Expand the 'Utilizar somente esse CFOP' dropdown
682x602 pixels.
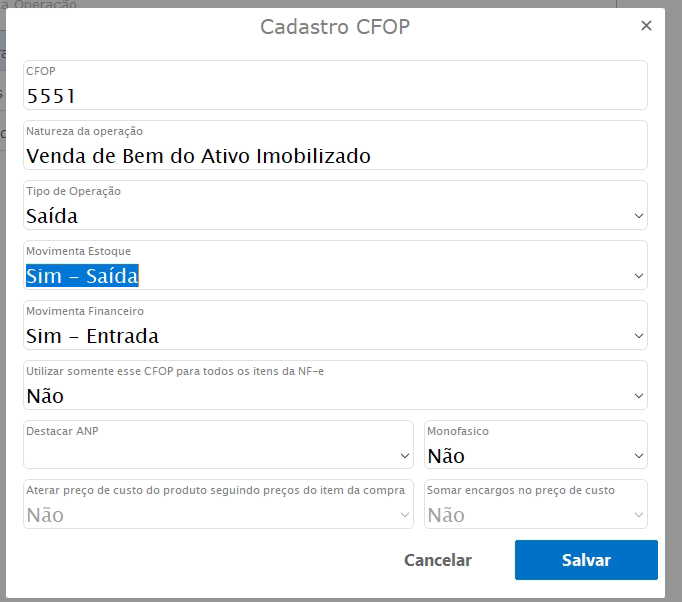[335, 396]
